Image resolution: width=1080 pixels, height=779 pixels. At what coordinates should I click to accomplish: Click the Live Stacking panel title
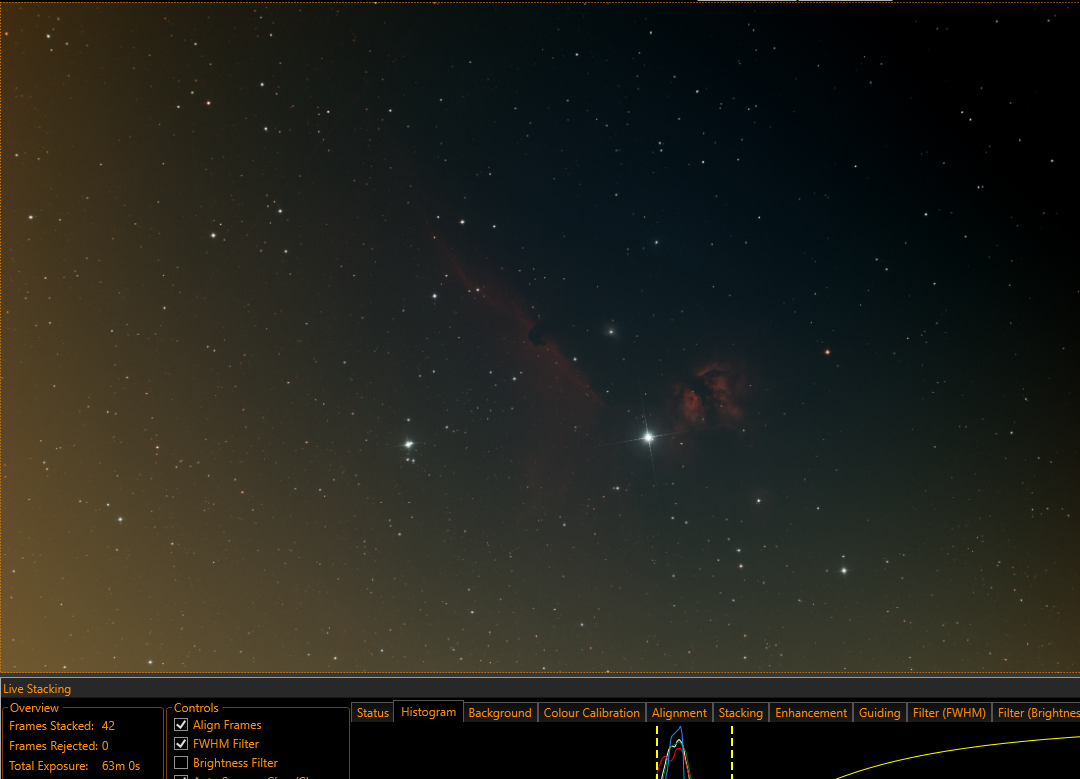pyautogui.click(x=37, y=689)
